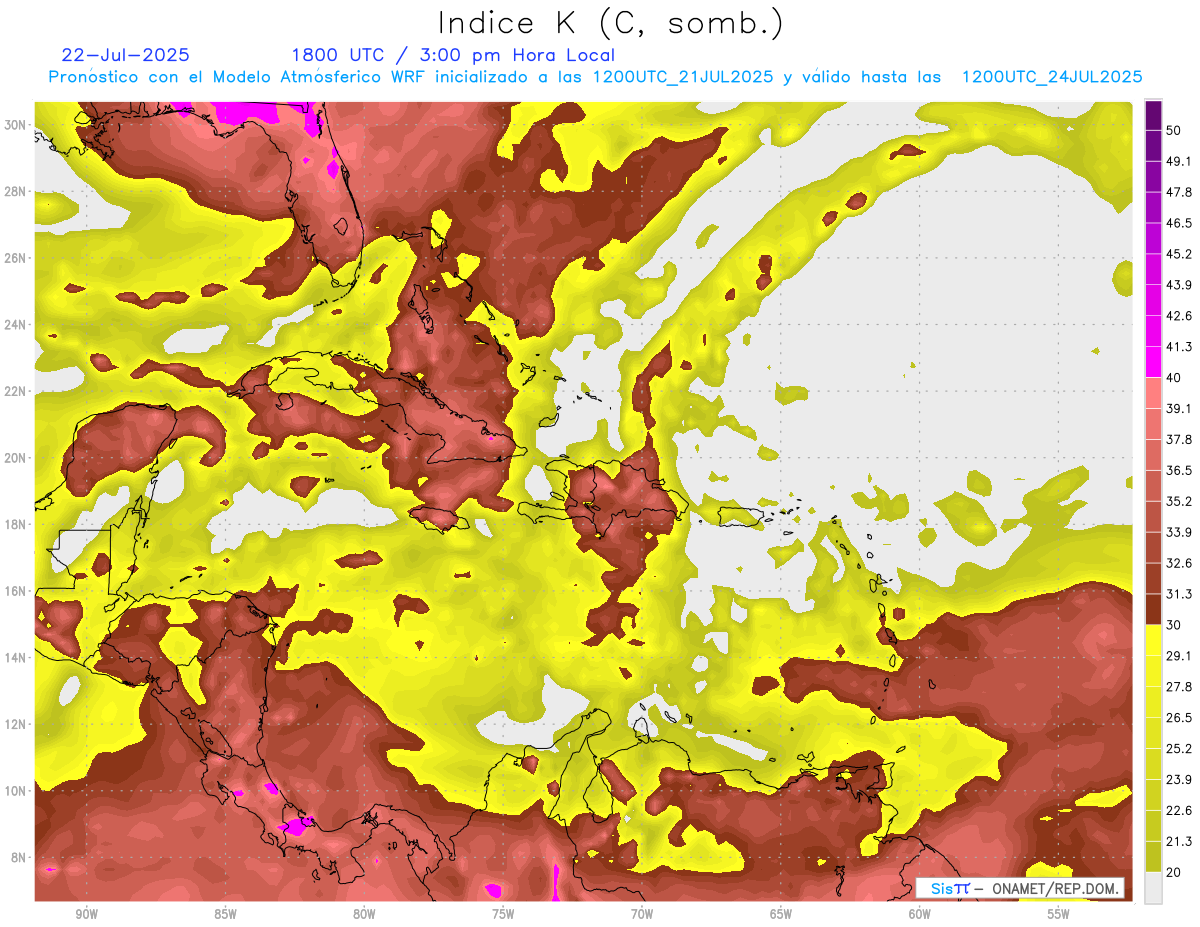Screen dimensions: 1200x927
Task: Click the '42.6' legend value
Action: tap(1178, 316)
